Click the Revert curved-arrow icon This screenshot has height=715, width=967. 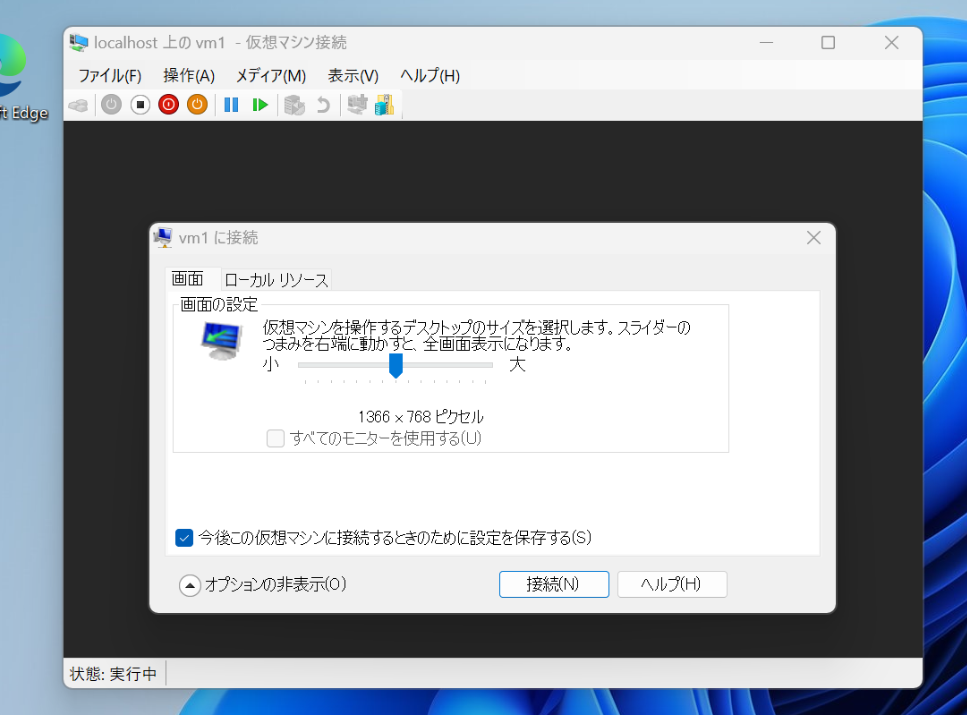pos(323,105)
